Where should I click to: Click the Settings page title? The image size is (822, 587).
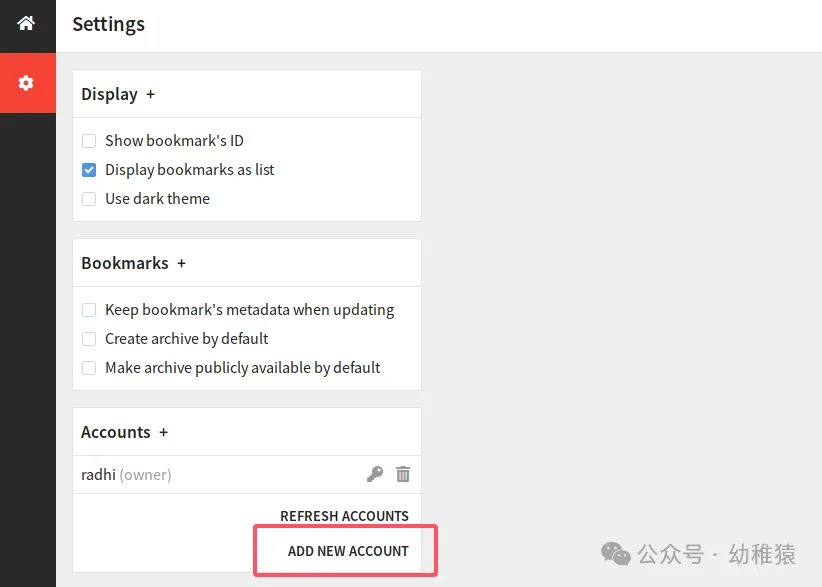109,24
